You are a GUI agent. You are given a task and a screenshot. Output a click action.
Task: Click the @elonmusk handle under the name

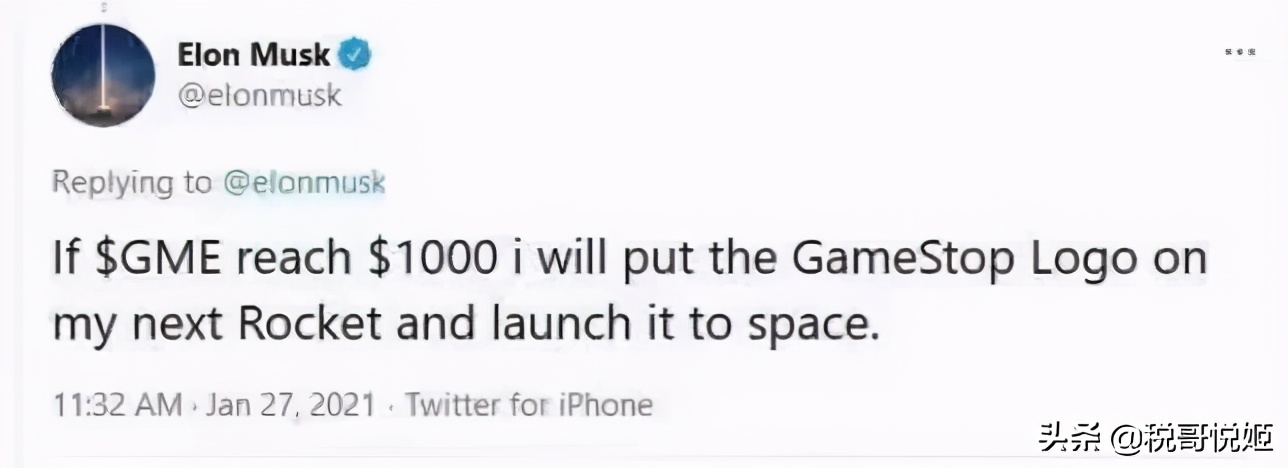coord(259,96)
